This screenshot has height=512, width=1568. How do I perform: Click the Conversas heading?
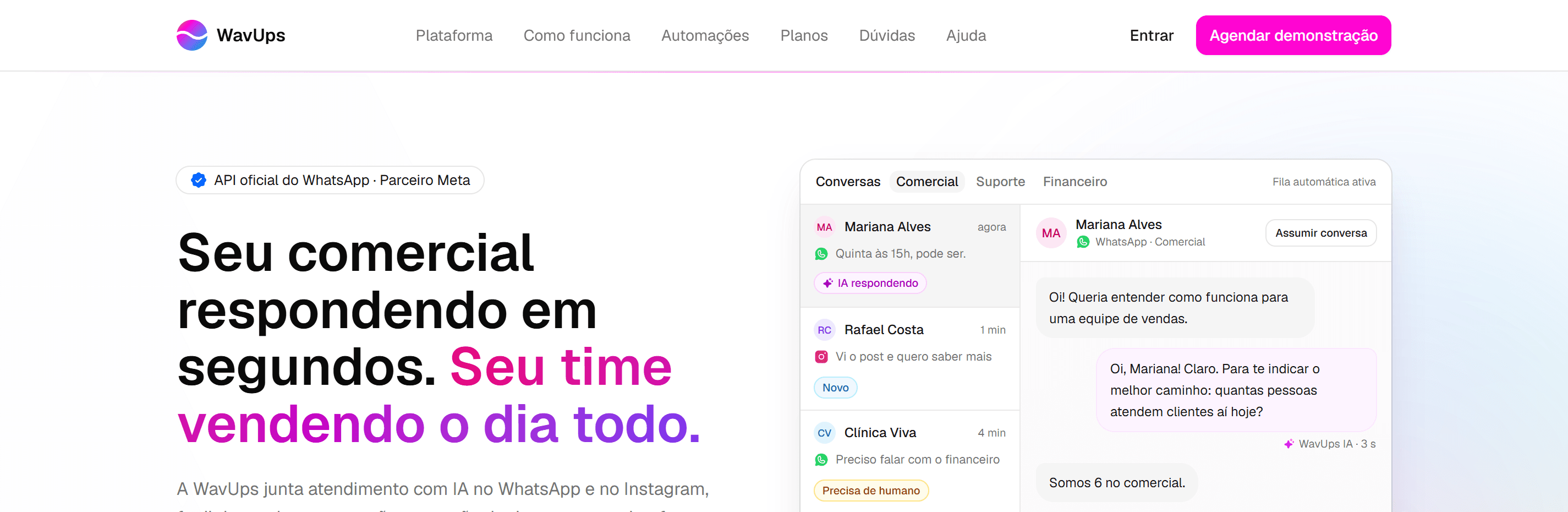tap(847, 182)
